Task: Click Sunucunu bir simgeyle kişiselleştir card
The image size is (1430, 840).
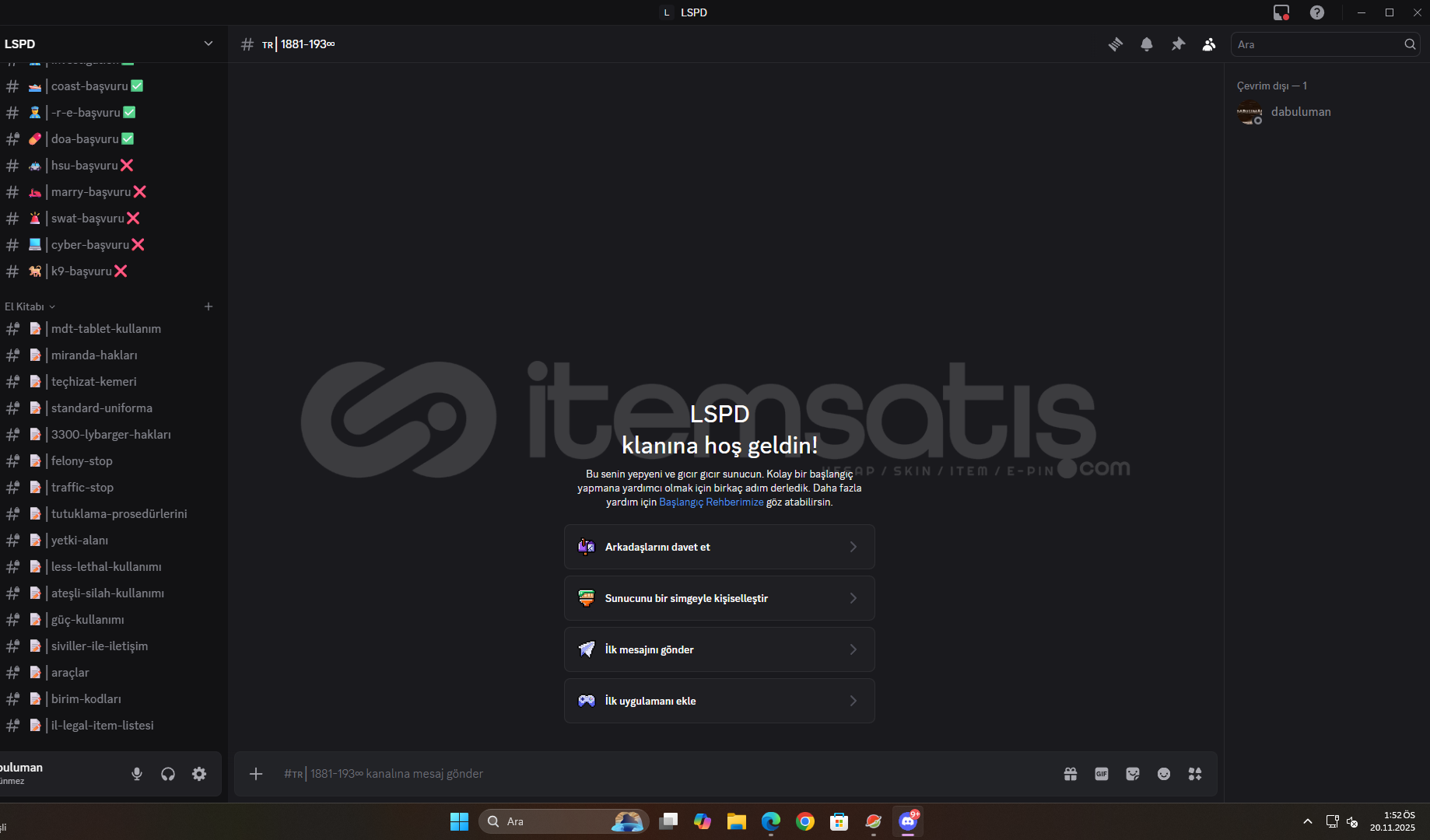Action: (x=720, y=598)
